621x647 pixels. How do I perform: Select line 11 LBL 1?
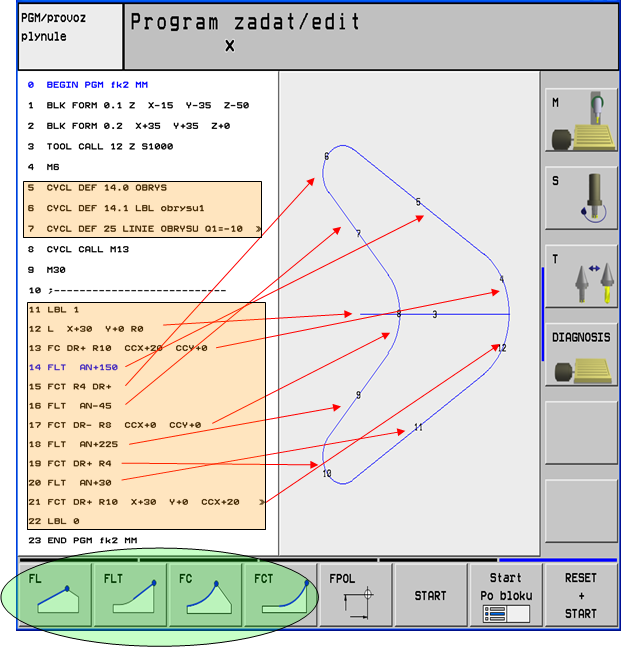(x=54, y=309)
